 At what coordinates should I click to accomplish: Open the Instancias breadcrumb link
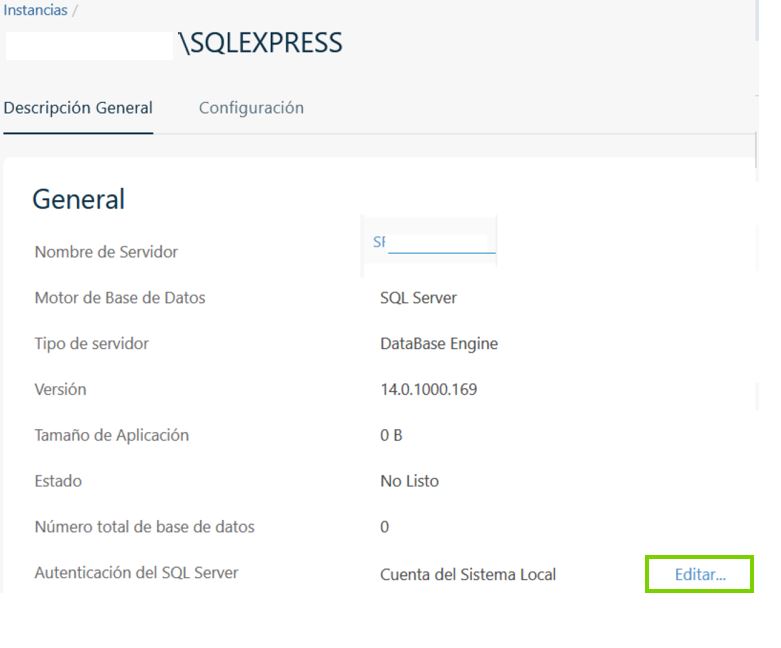click(x=35, y=10)
